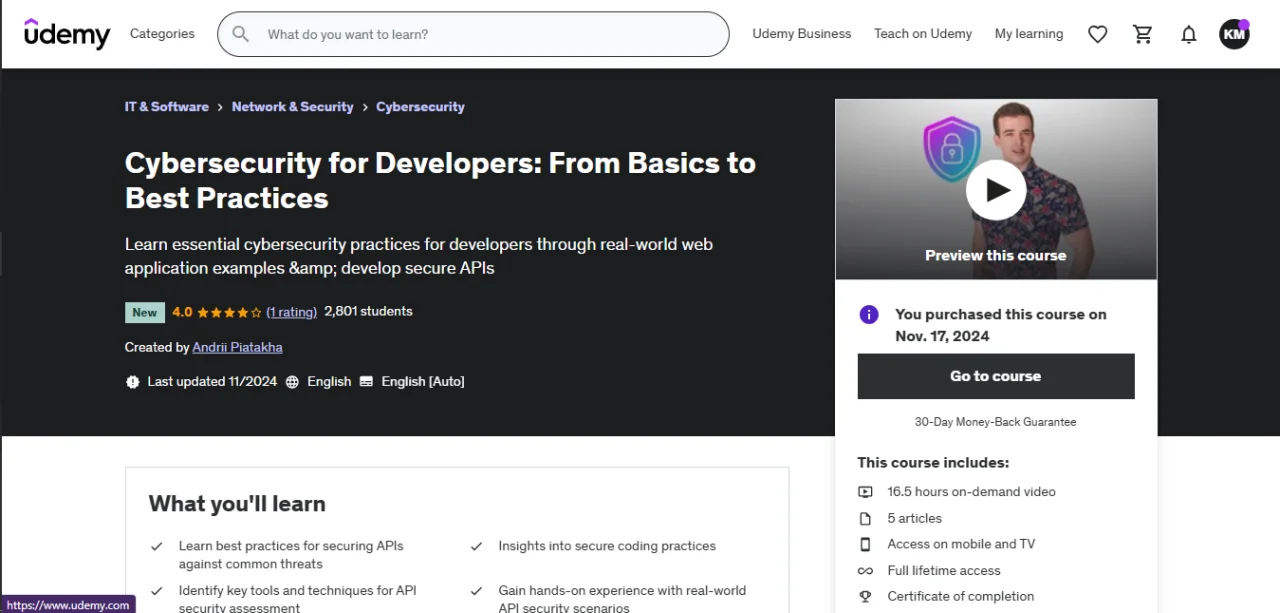
Task: Open instructor Andrii Piatakha's profile
Action: click(237, 347)
